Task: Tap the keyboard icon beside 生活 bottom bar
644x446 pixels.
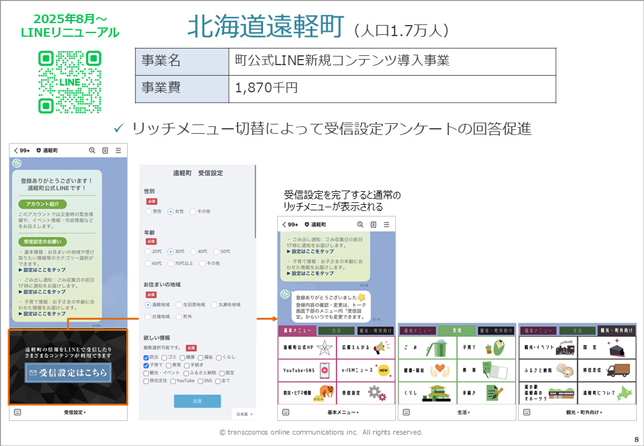Action: [406, 412]
